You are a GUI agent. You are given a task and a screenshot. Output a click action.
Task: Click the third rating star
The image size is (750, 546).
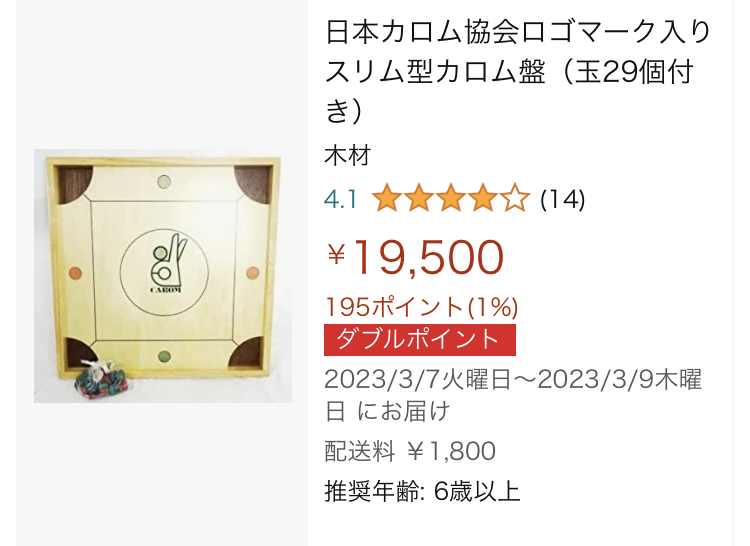pyautogui.click(x=451, y=198)
